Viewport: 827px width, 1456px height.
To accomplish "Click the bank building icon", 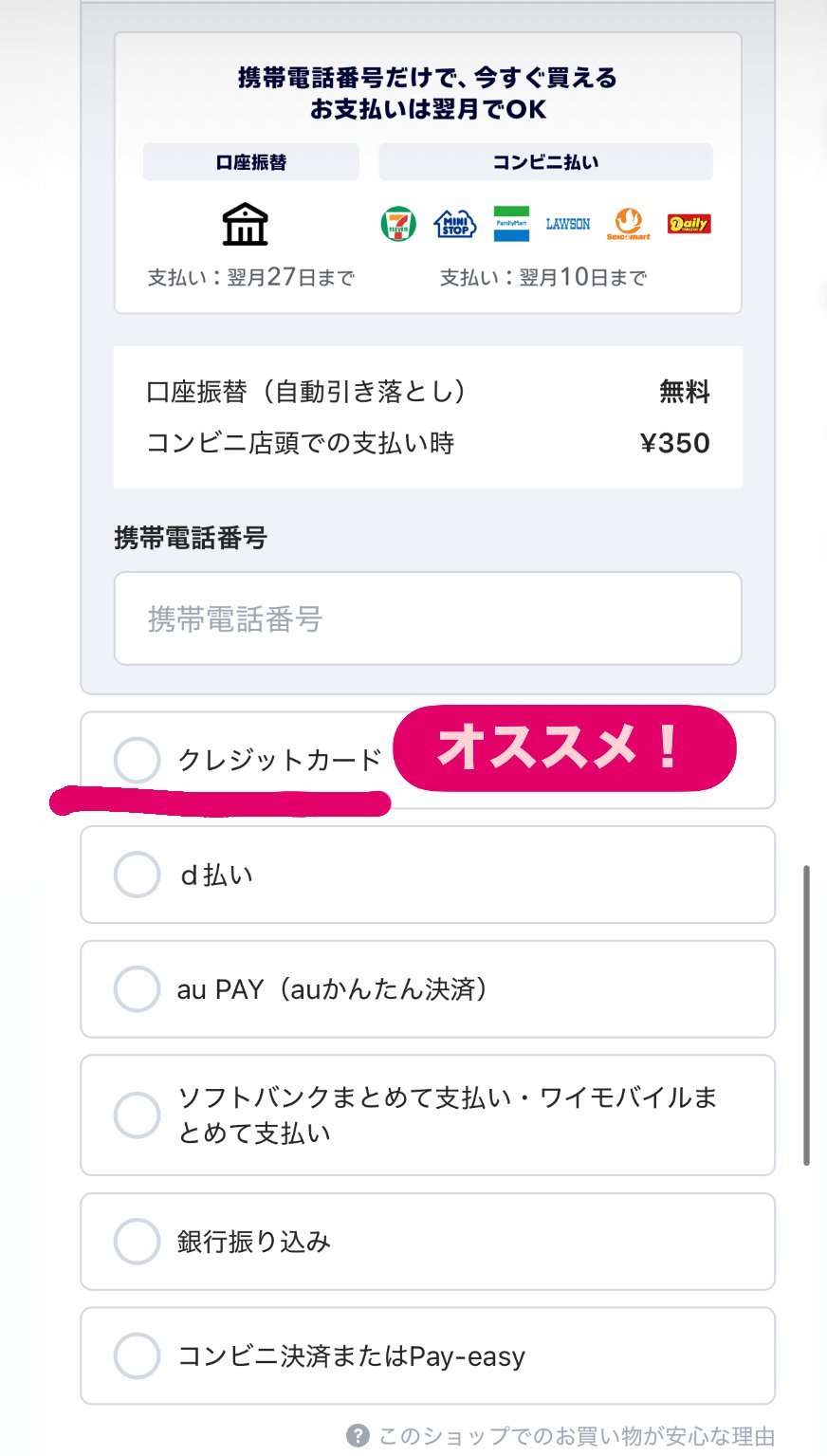I will pos(245,224).
